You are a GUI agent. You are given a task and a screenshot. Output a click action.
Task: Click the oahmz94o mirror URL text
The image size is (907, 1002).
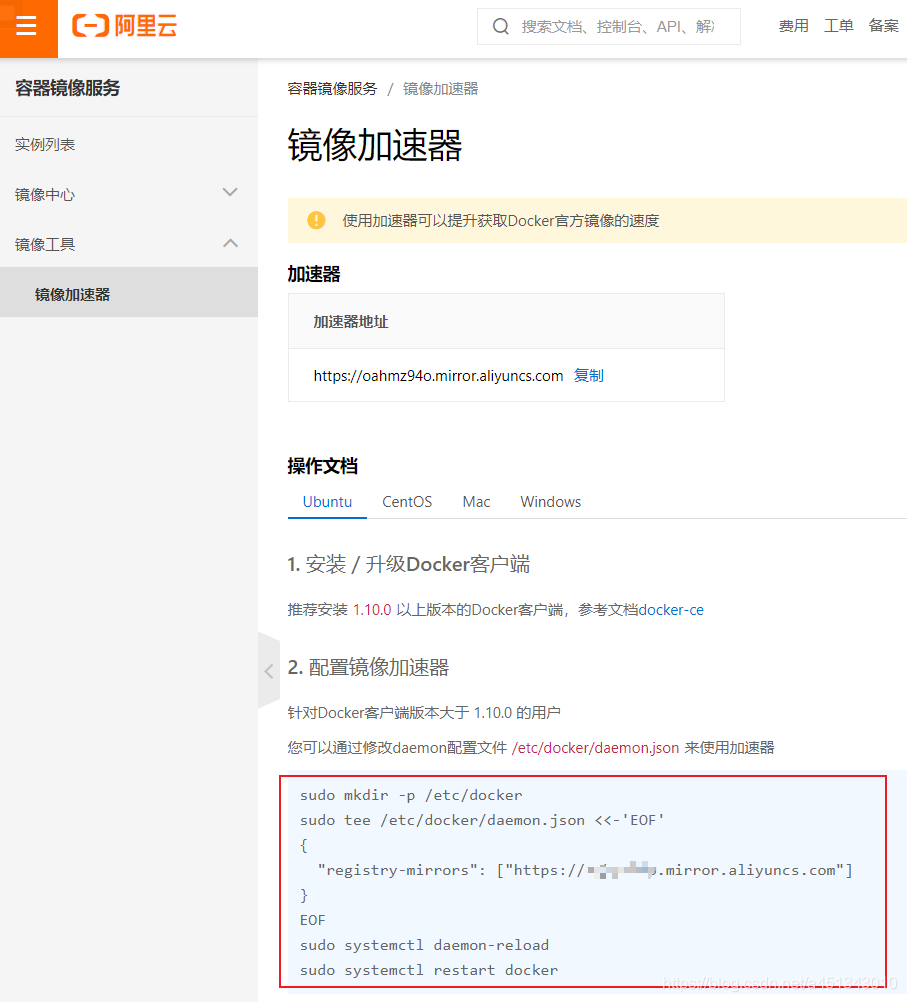click(438, 376)
